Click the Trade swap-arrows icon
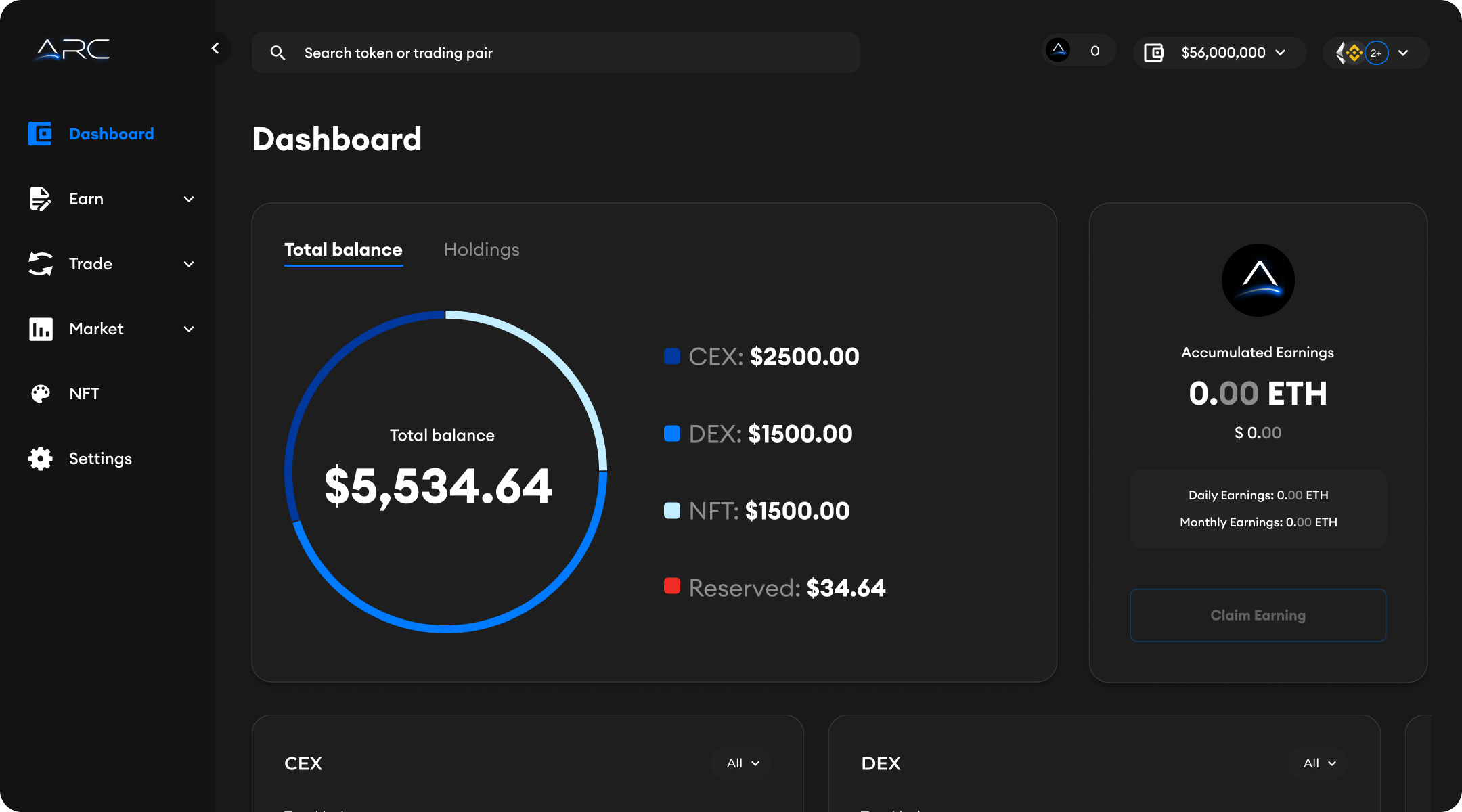The width and height of the screenshot is (1462, 812). tap(40, 264)
